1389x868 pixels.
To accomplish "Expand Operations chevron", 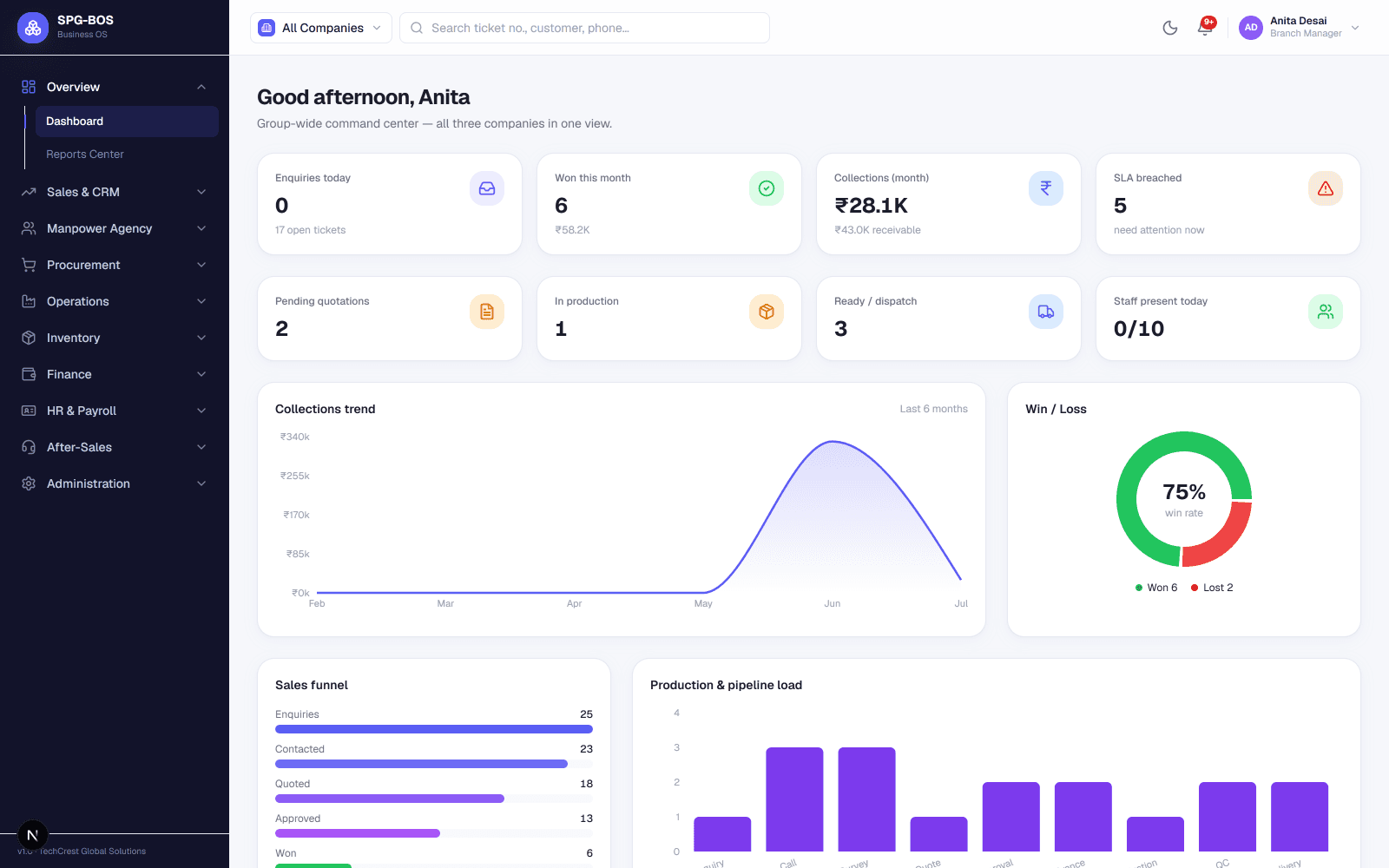I will pos(201,301).
